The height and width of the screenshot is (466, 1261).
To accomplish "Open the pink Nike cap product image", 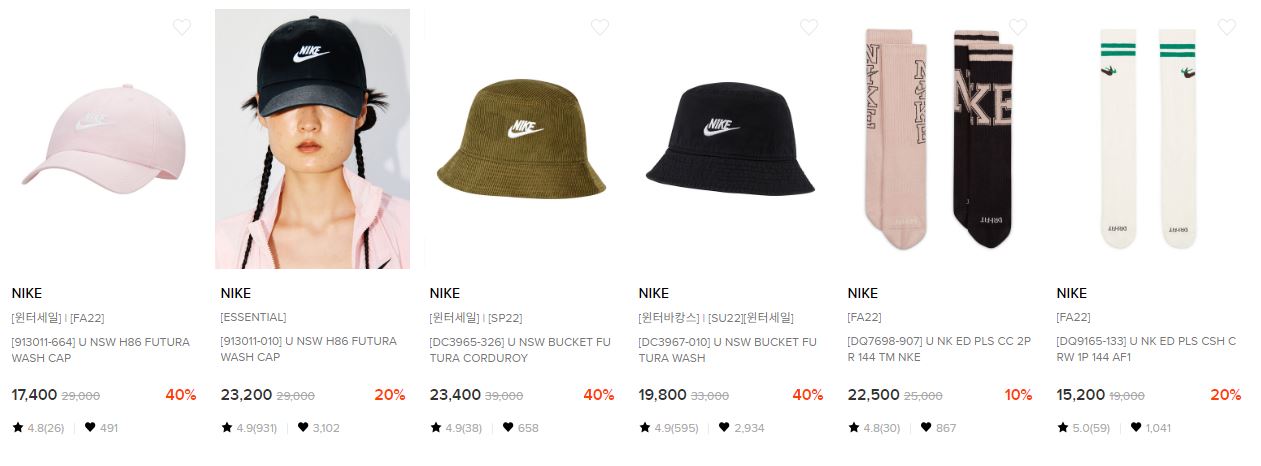I will (x=103, y=139).
